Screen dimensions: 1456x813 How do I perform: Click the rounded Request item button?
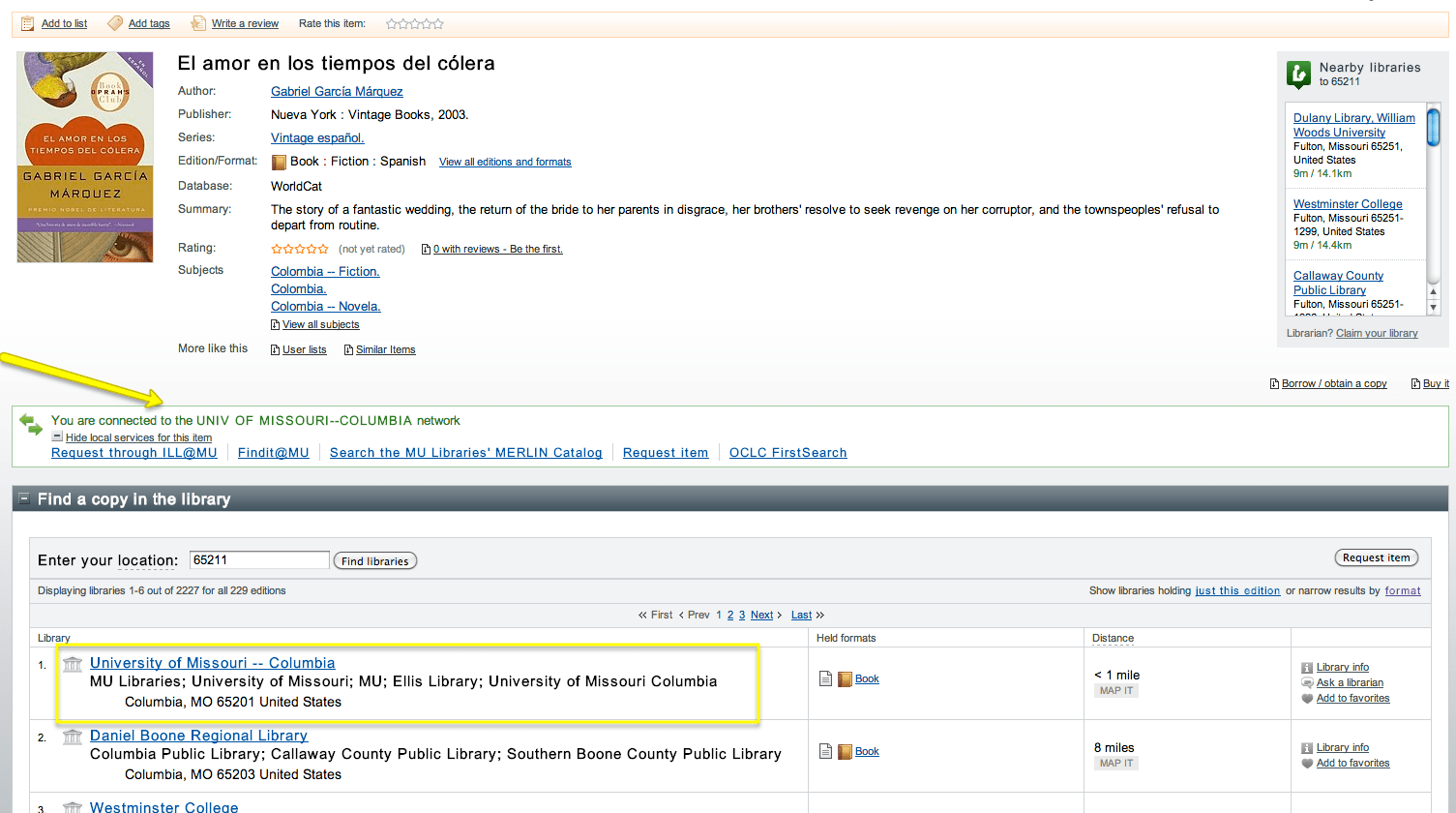pyautogui.click(x=1377, y=557)
